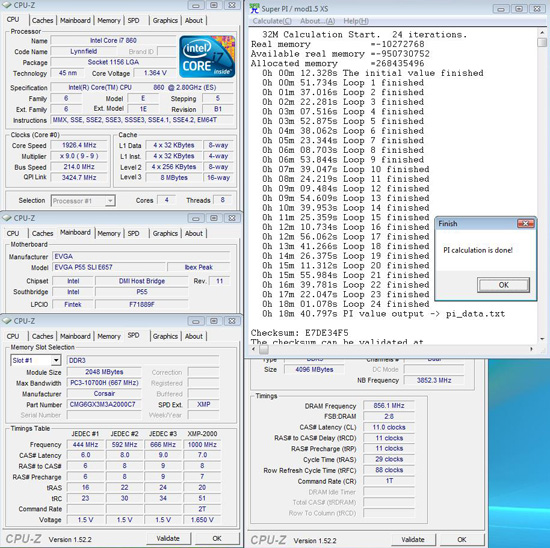Viewport: 550px width, 548px height.
Task: Click the QPI Link value 3424.7 MHz
Action: point(79,178)
